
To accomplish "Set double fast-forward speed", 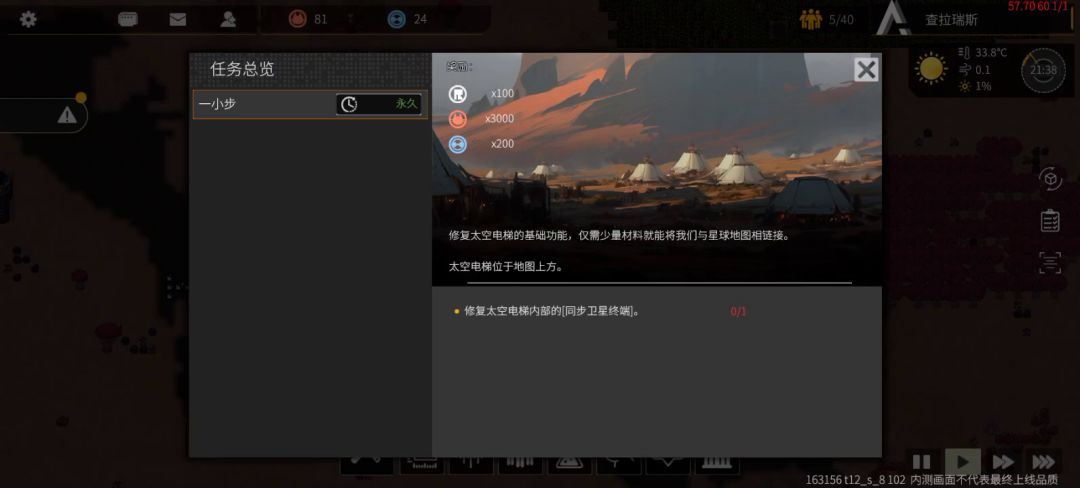I will click(x=1003, y=462).
